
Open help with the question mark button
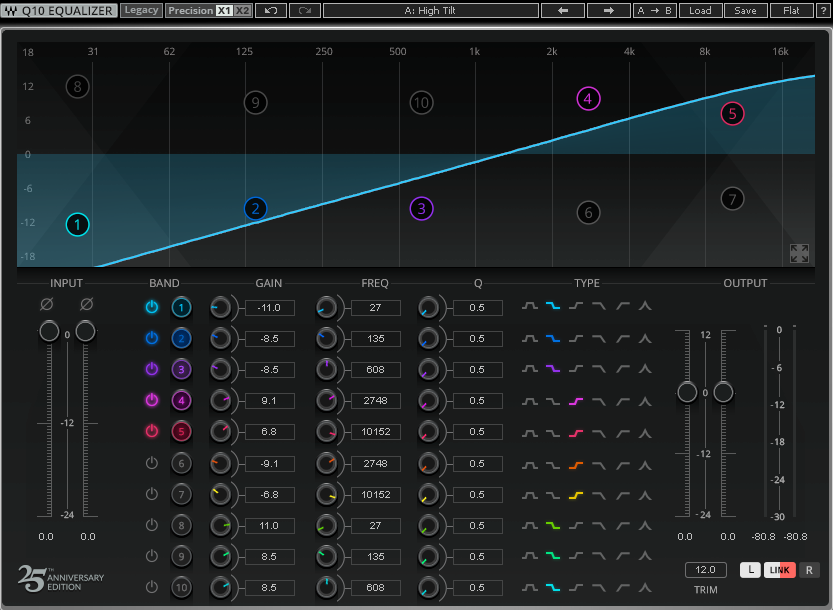point(823,11)
